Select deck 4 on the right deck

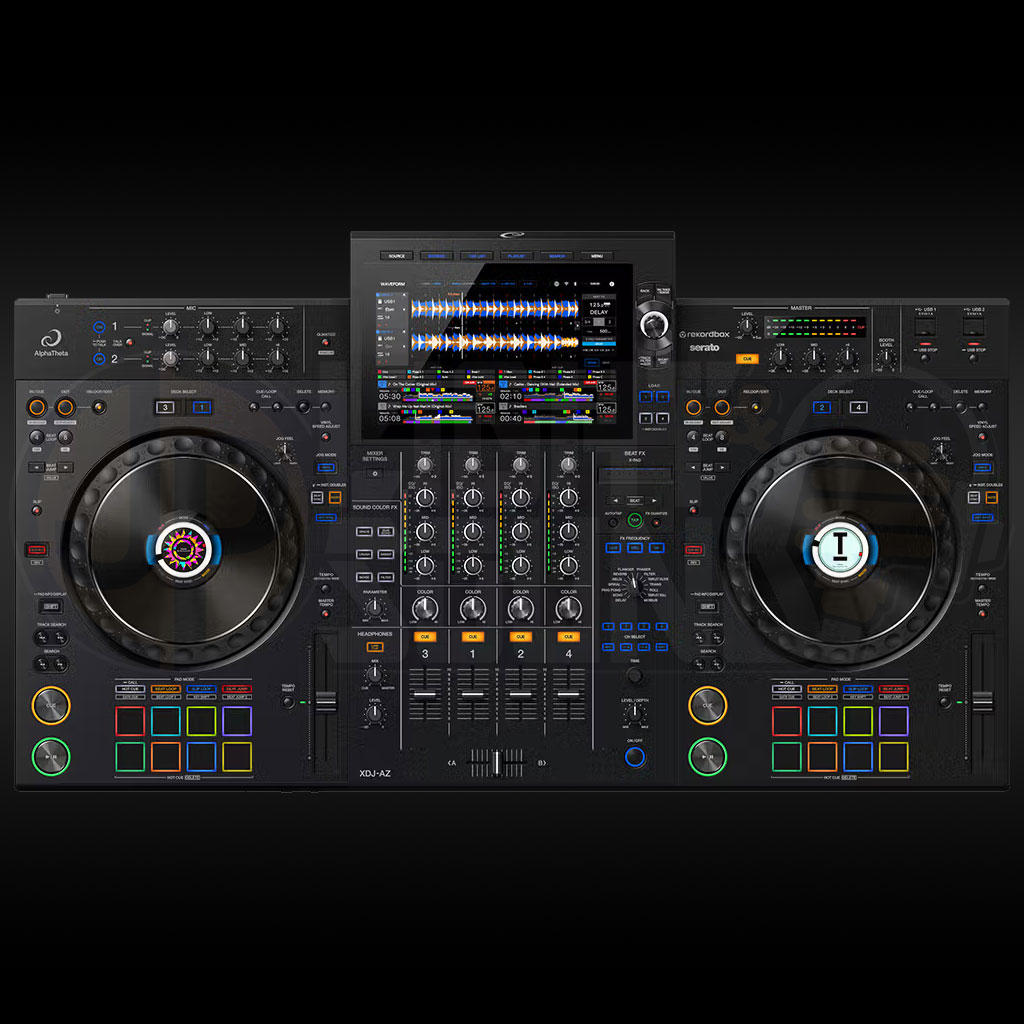[x=858, y=408]
